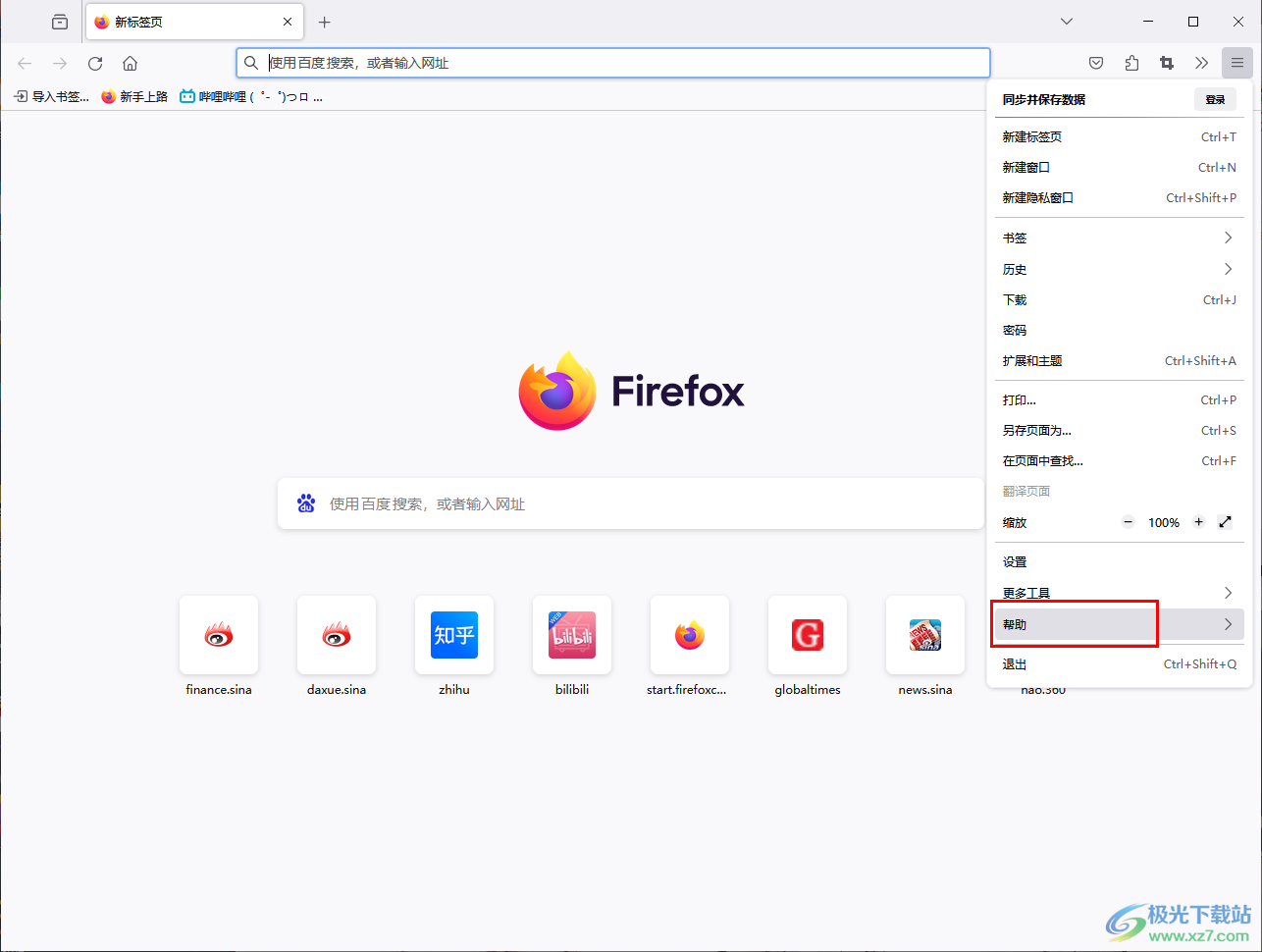Enter full screen with the arrows icon

point(1225,522)
